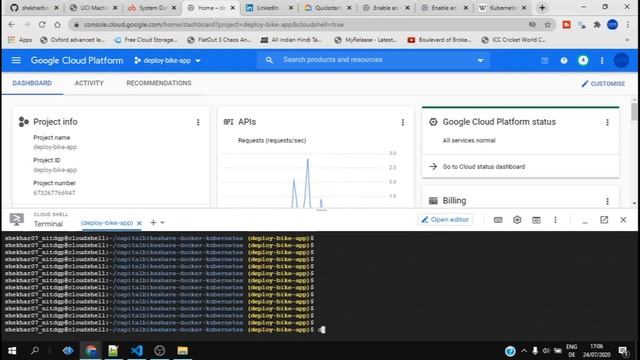Open the Windows notification center

pos(623,351)
